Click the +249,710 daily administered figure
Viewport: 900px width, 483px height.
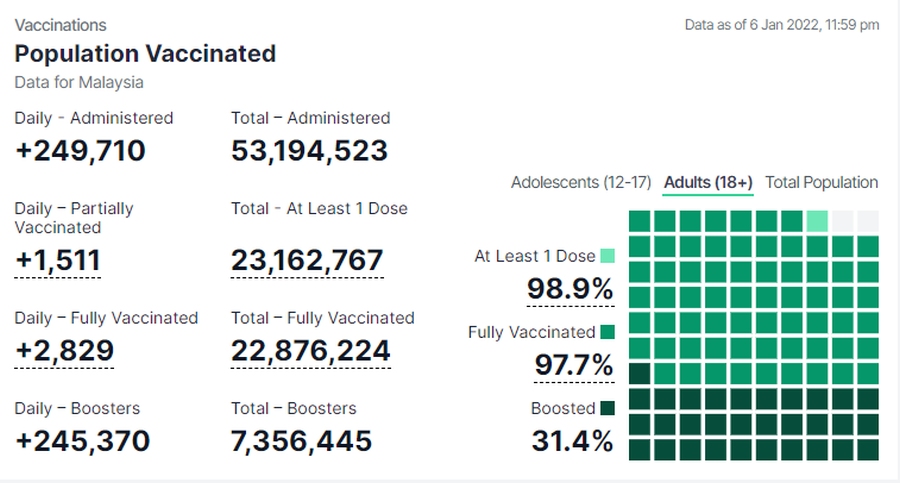tap(80, 150)
